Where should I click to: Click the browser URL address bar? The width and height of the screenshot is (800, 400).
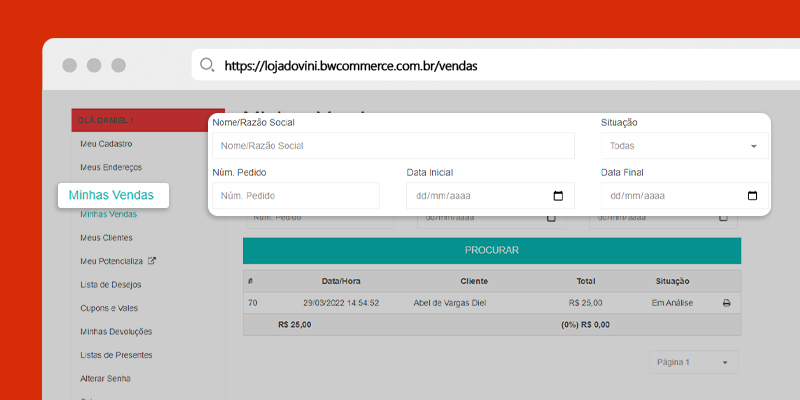point(495,65)
